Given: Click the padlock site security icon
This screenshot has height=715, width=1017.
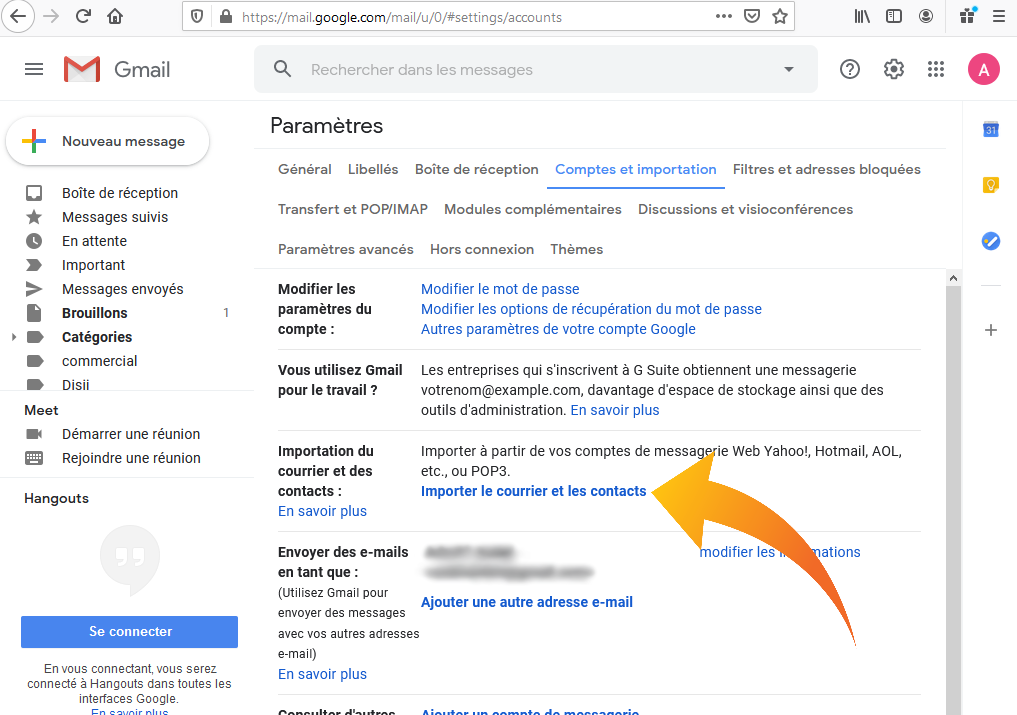Looking at the screenshot, I should pyautogui.click(x=226, y=17).
